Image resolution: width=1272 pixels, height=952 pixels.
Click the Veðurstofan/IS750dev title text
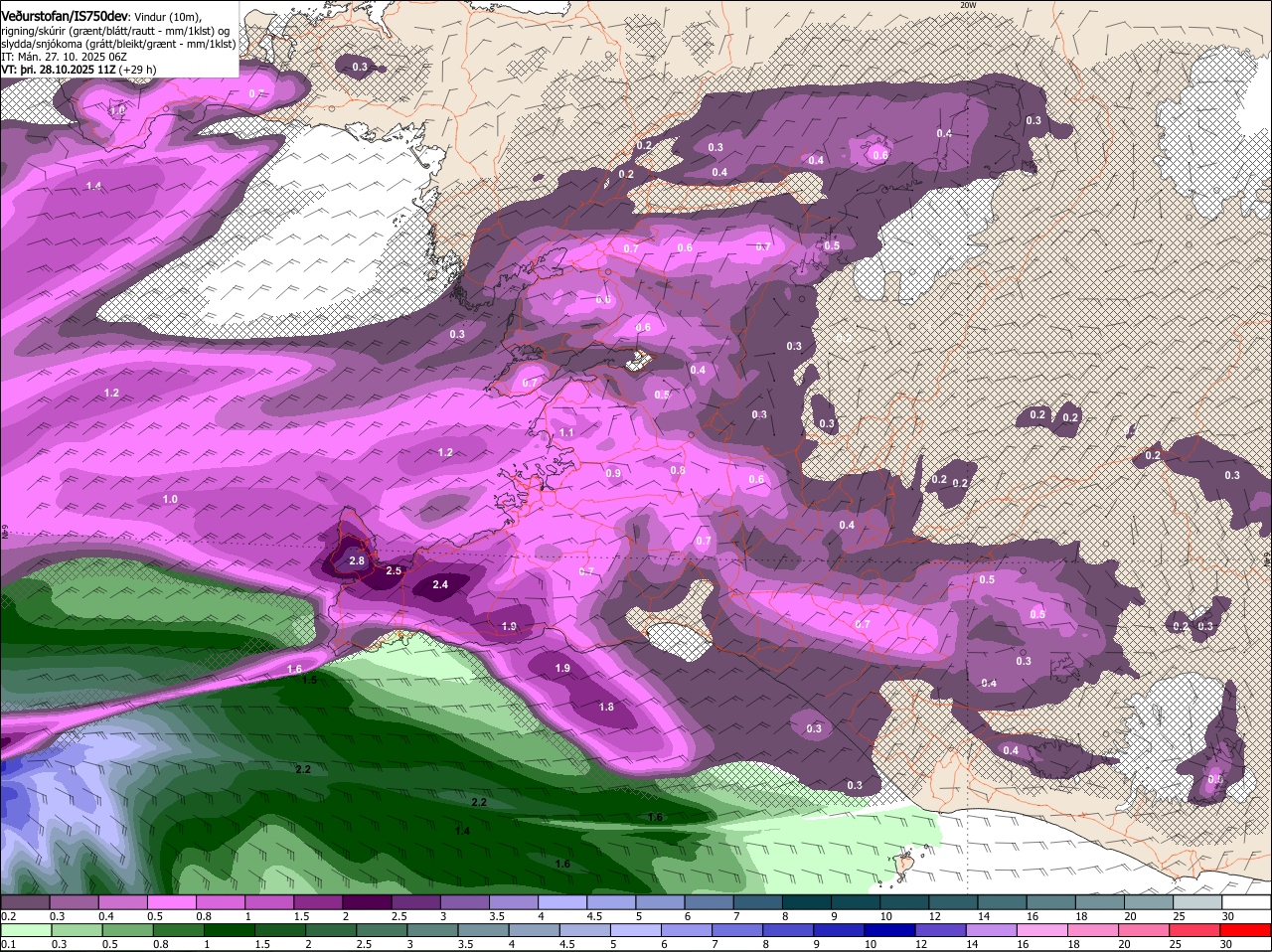pos(64,17)
